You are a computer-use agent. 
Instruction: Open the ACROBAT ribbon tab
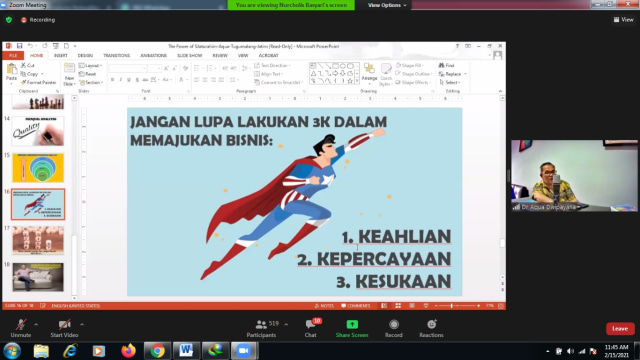pyautogui.click(x=268, y=56)
